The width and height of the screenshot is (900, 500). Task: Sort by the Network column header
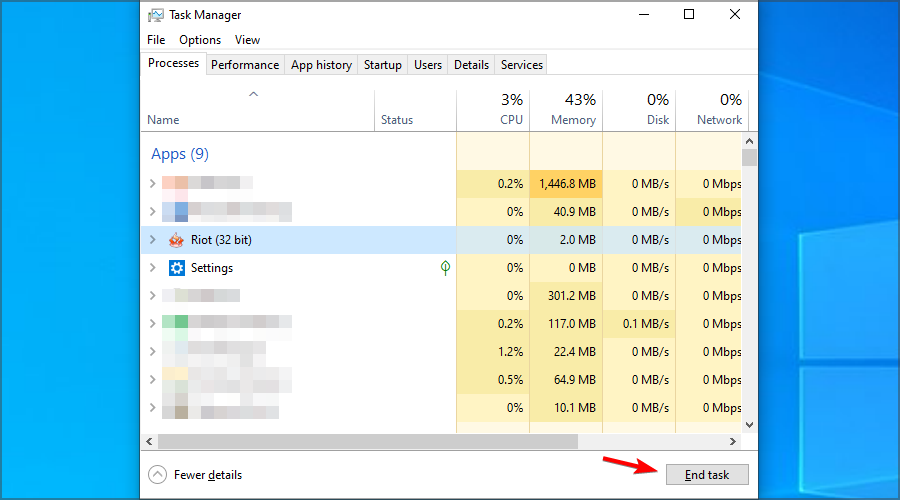tap(712, 111)
